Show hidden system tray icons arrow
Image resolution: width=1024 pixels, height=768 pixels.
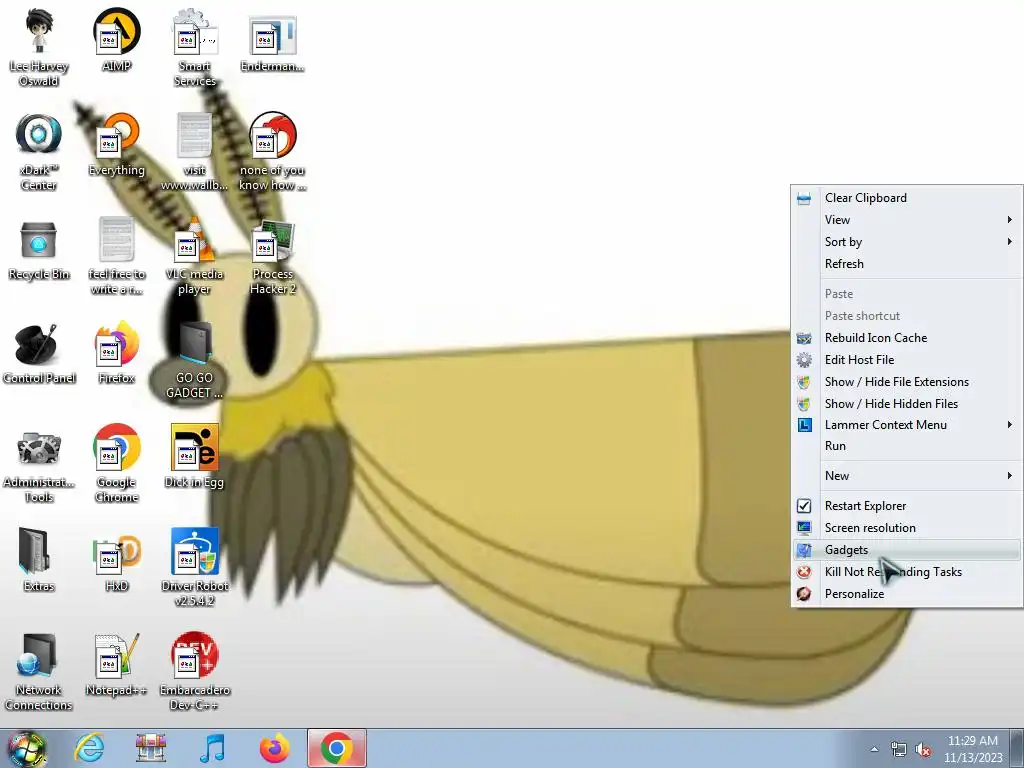(x=874, y=749)
